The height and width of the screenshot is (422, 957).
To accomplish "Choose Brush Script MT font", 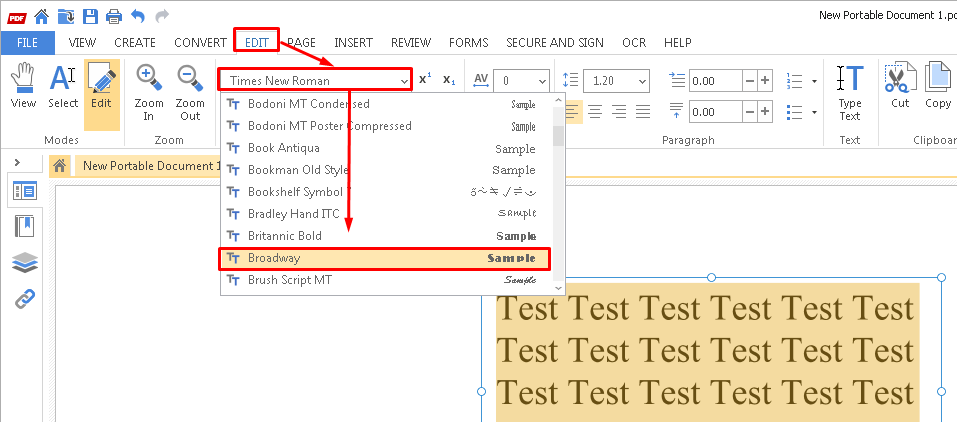I will tap(386, 280).
